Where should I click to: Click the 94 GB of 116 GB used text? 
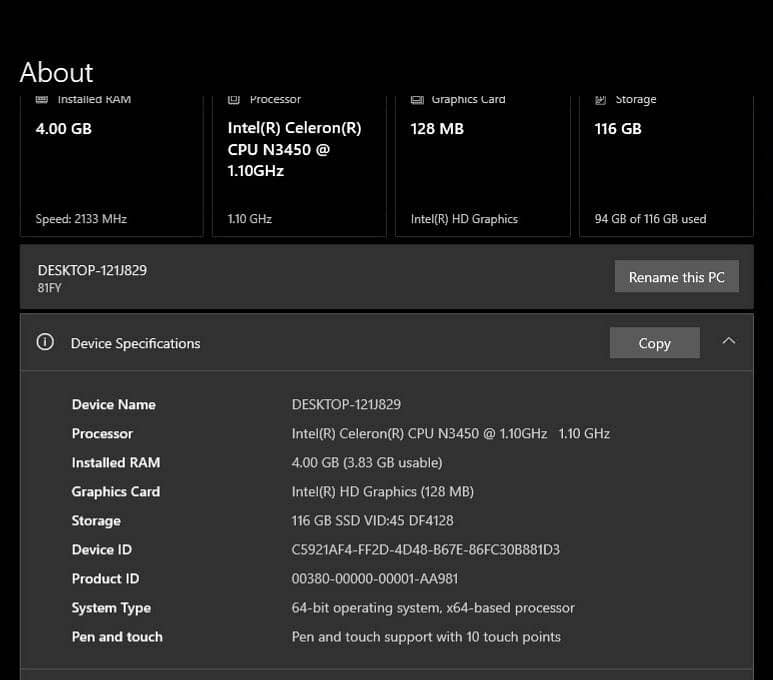650,219
